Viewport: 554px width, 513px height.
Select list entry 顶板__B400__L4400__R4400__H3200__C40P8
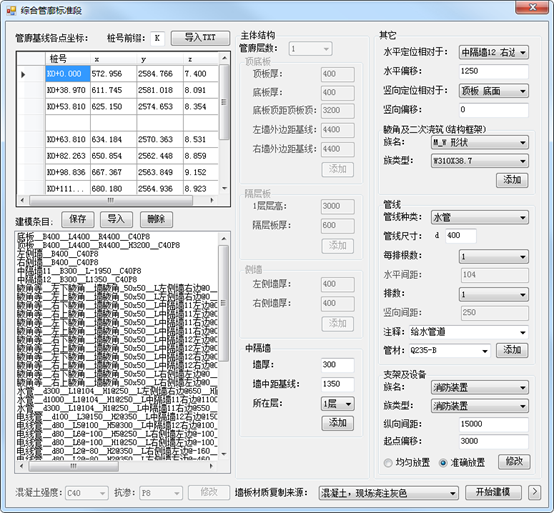(x=98, y=245)
